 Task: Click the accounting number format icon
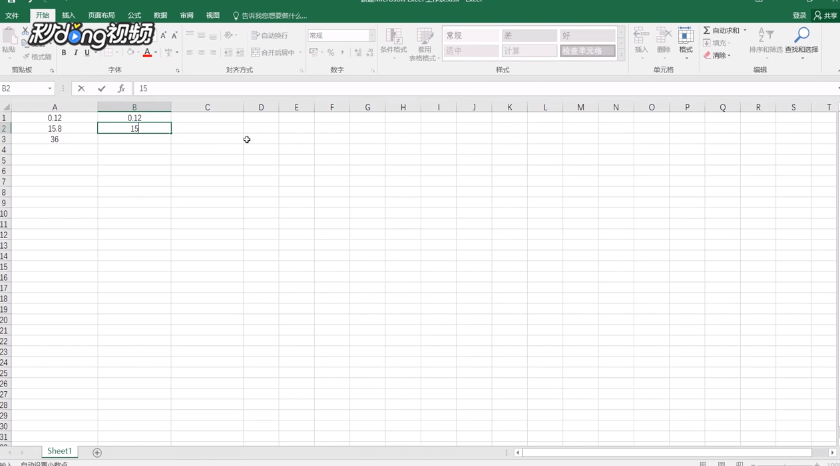[x=314, y=52]
